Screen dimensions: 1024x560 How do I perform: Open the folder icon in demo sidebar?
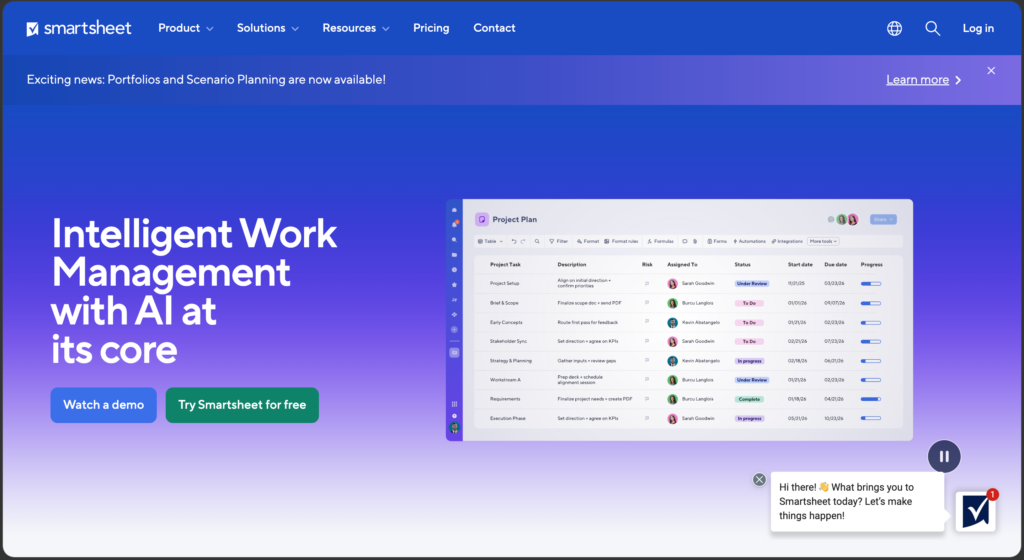(x=455, y=255)
